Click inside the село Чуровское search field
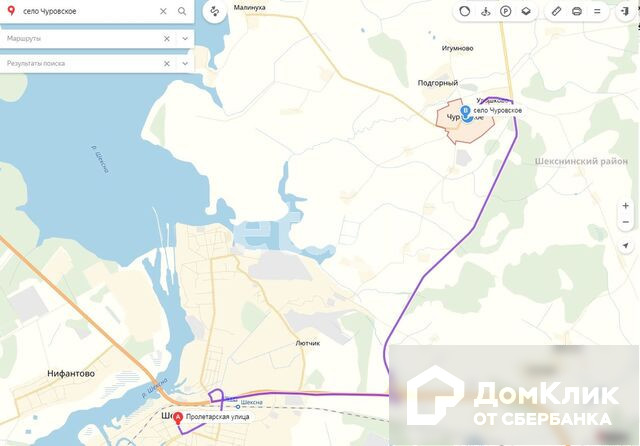The image size is (640, 446). click(x=89, y=11)
